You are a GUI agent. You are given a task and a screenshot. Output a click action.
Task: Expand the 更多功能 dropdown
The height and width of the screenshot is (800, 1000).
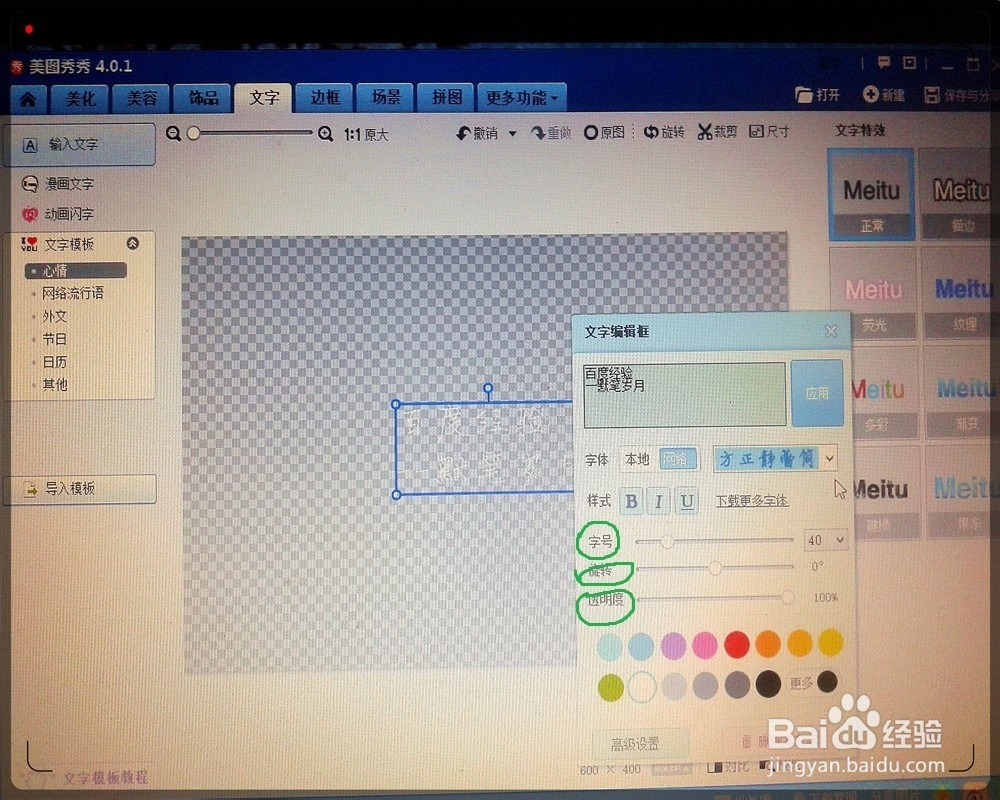point(522,98)
